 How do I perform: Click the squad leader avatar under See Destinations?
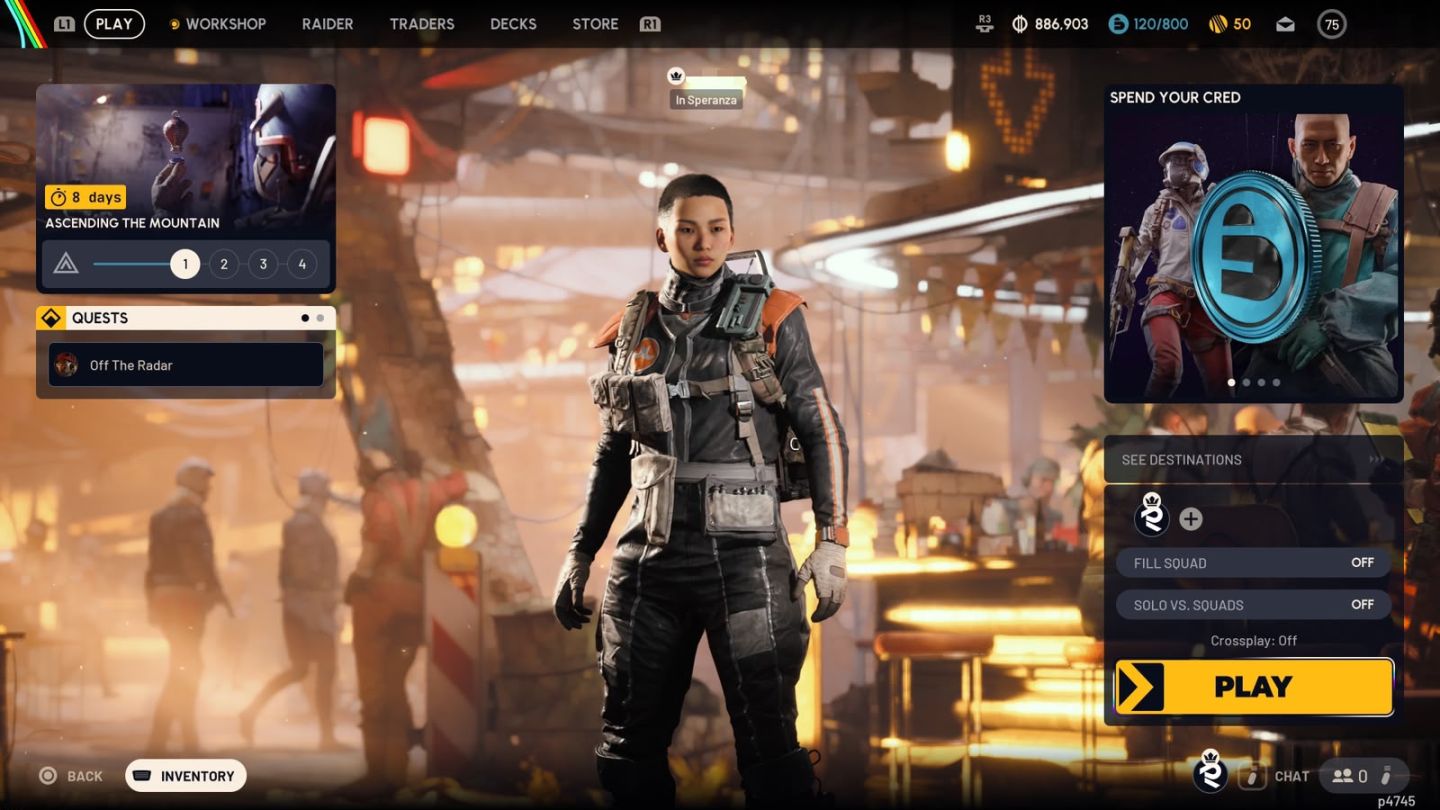[x=1152, y=516]
